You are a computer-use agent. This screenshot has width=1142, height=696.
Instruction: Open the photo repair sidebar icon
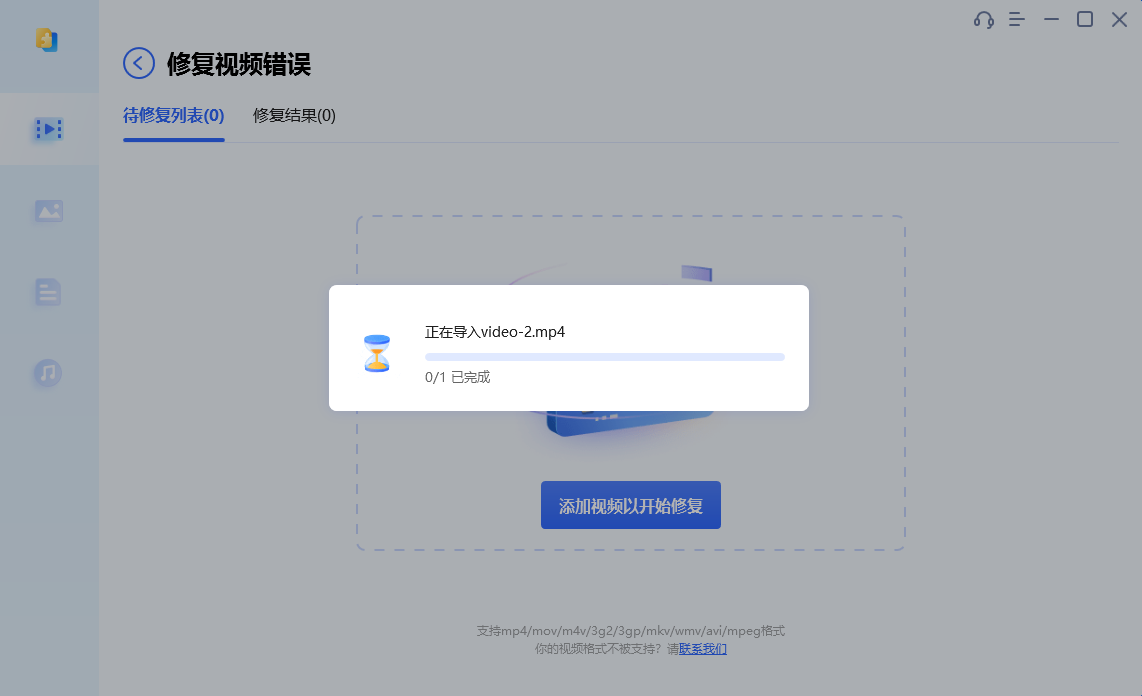coord(49,211)
